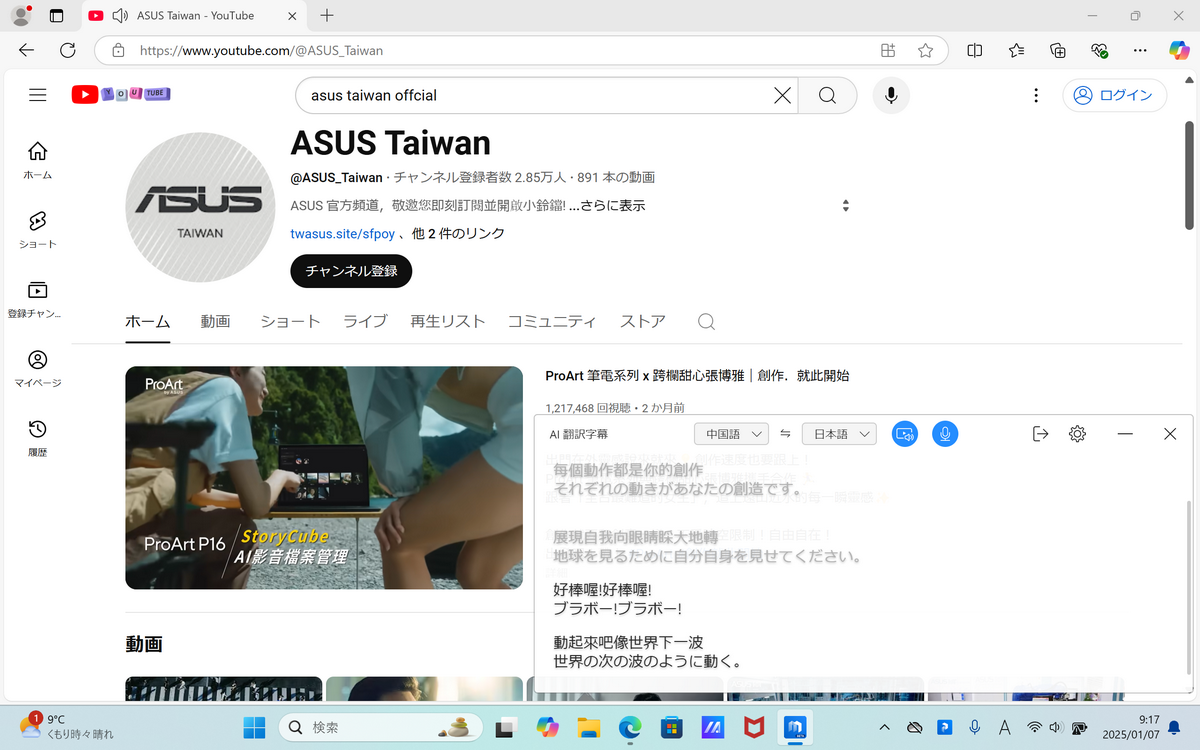Viewport: 1200px width, 750px height.
Task: Open browser essentials heart icon
Action: [x=1099, y=50]
